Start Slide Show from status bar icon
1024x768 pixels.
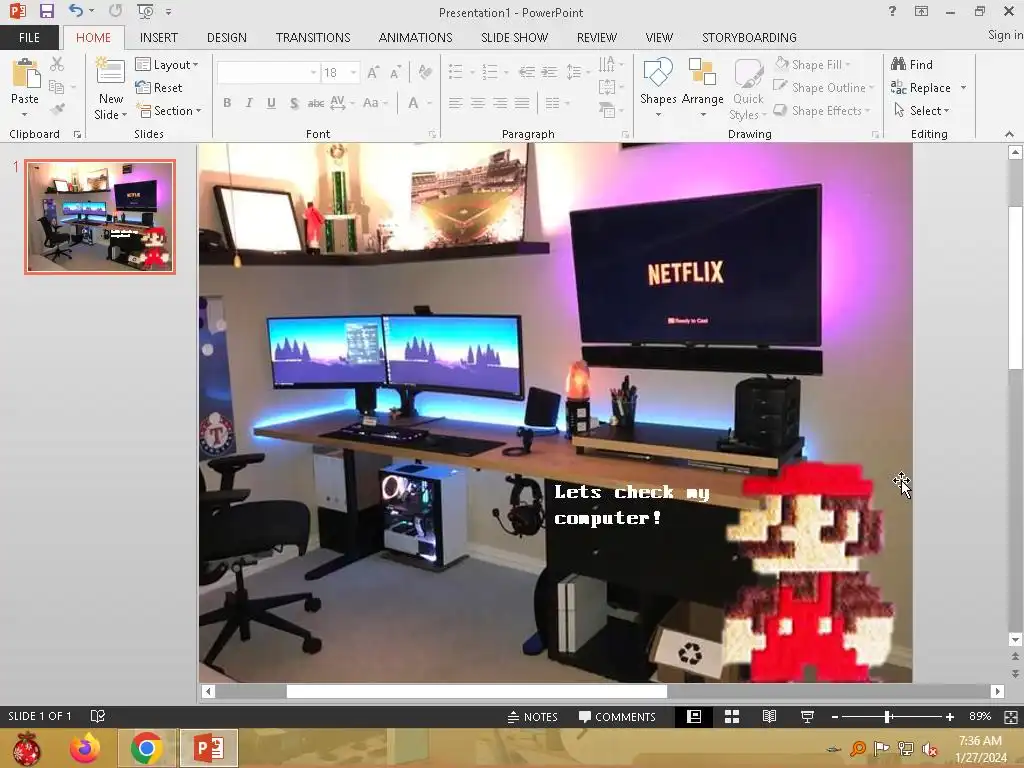coord(807,717)
